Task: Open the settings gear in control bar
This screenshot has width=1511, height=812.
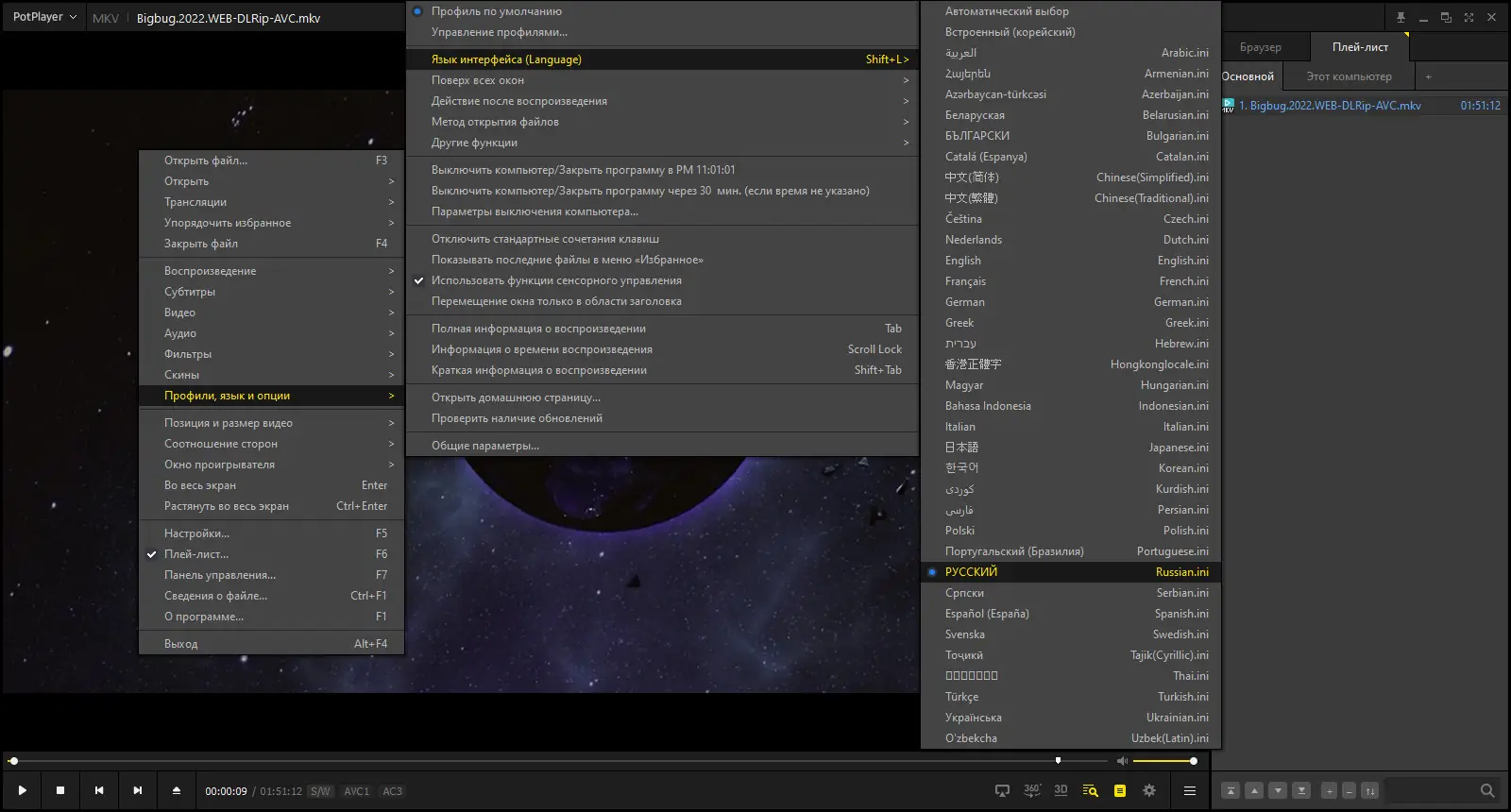Action: (x=1149, y=790)
